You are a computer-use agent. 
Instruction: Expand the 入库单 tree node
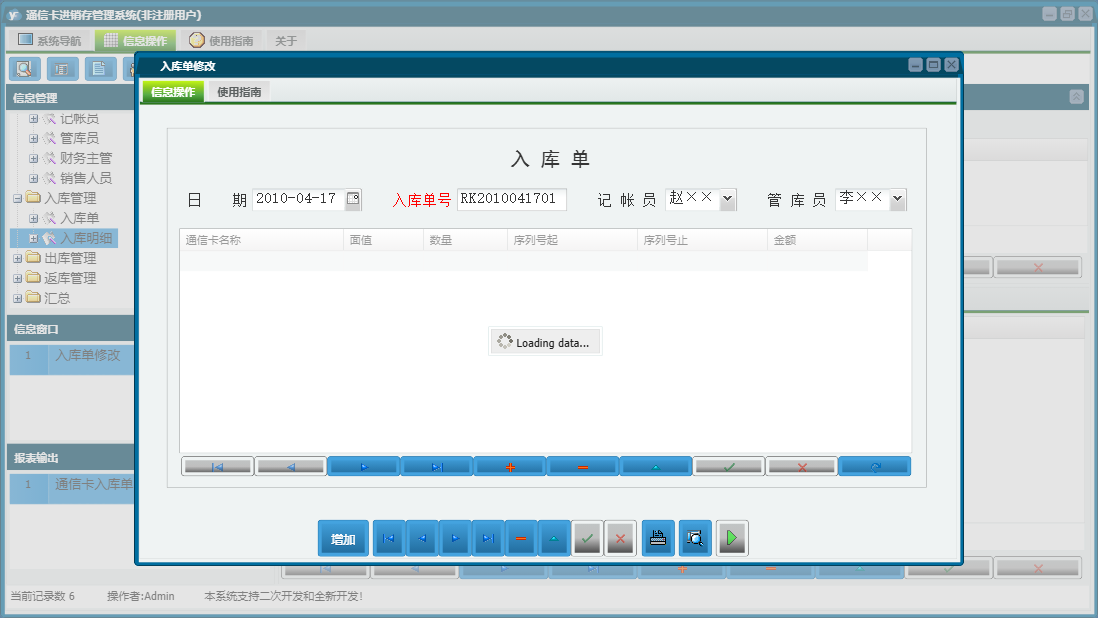(x=33, y=218)
